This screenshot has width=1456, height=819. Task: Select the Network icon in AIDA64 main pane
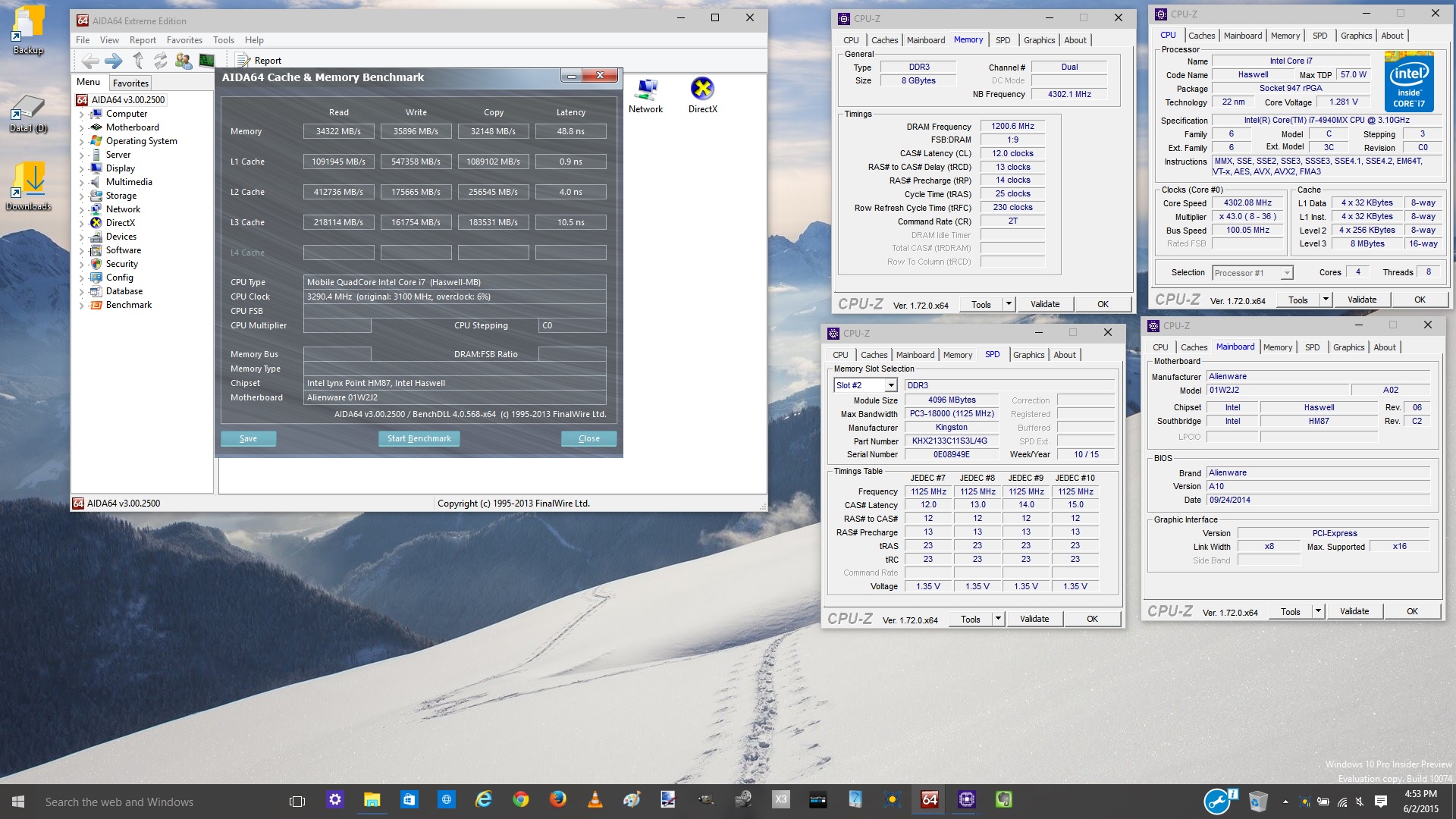point(645,96)
